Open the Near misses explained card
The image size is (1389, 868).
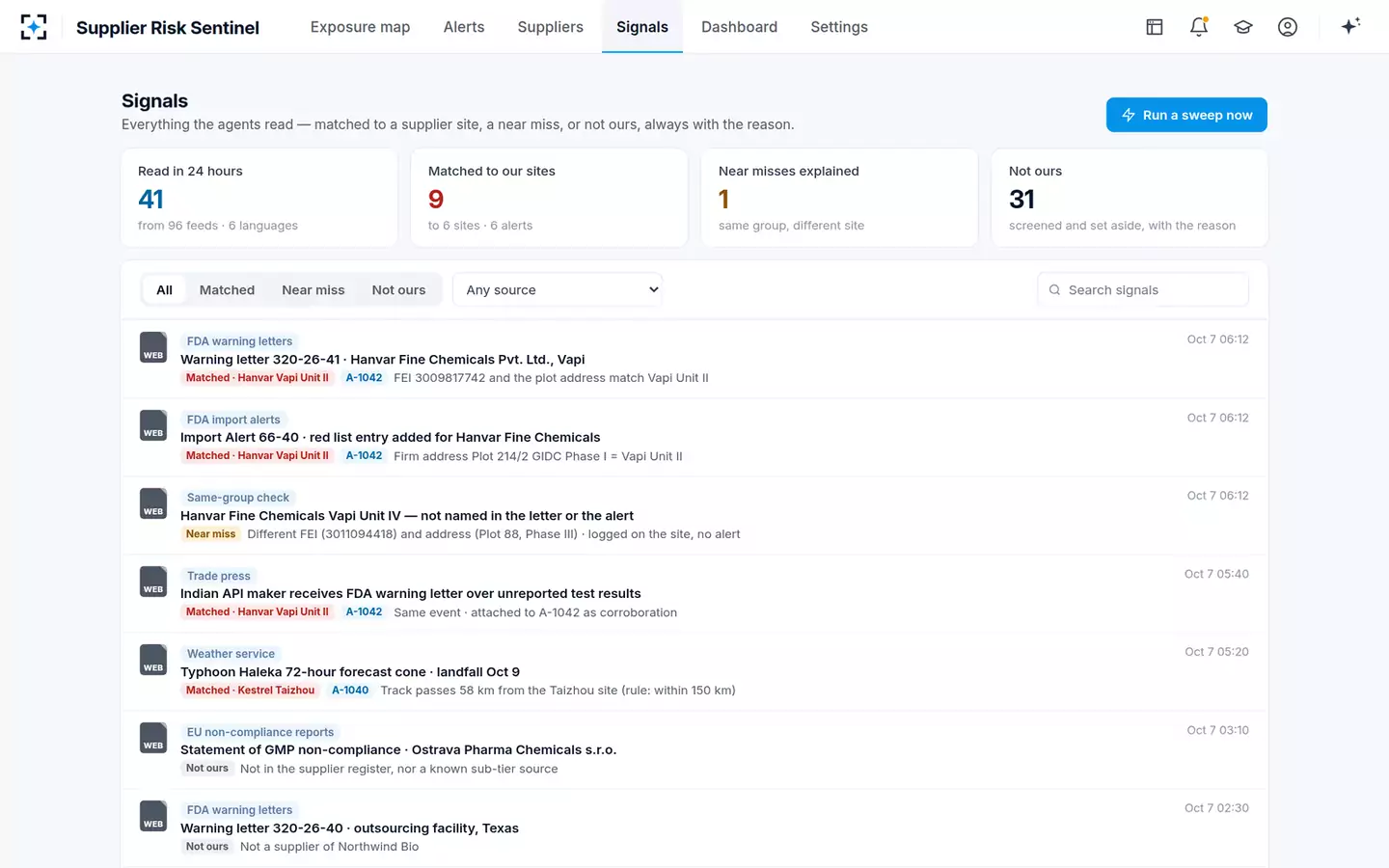840,198
